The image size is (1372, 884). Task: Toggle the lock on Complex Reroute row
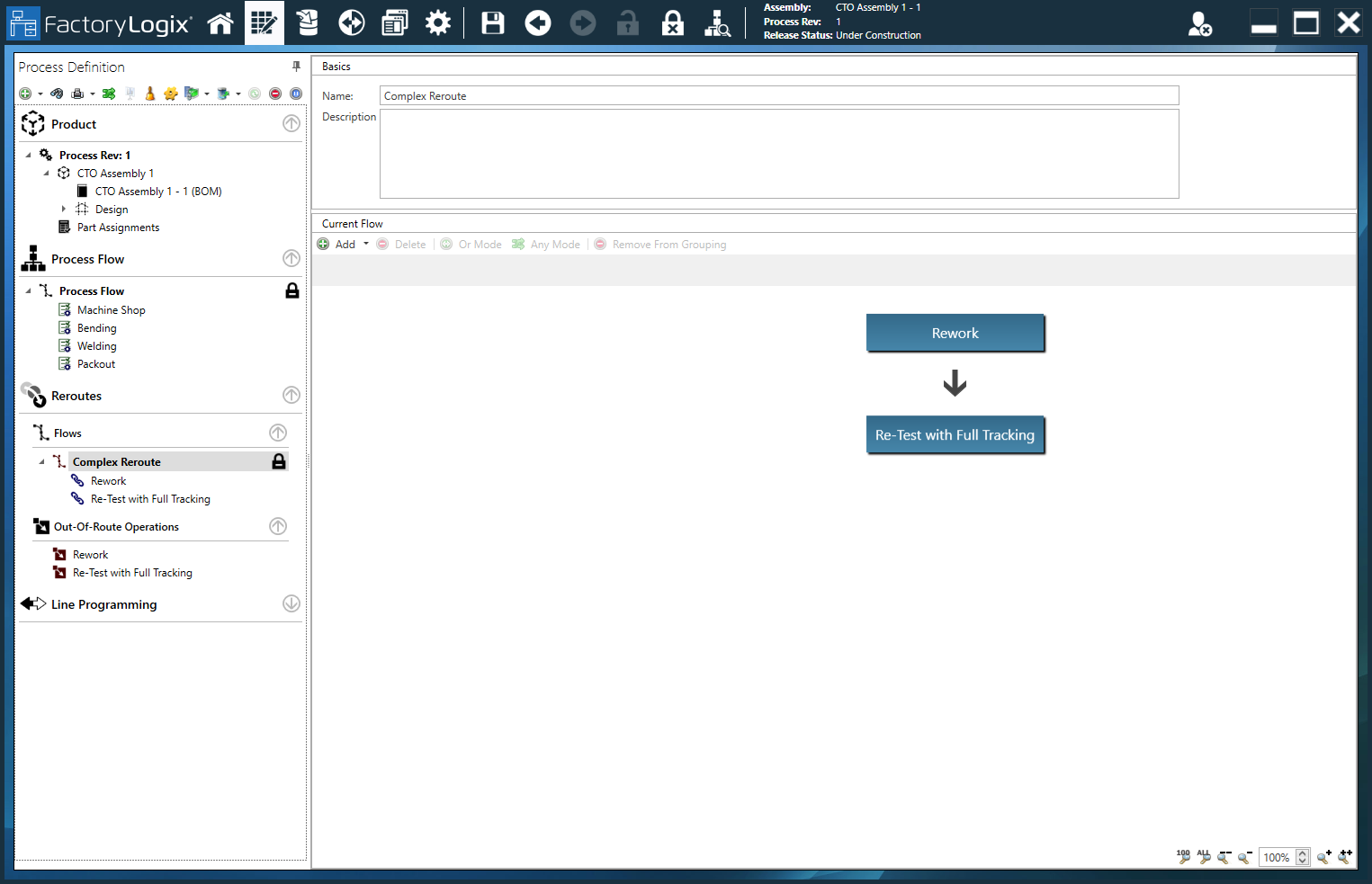[279, 461]
